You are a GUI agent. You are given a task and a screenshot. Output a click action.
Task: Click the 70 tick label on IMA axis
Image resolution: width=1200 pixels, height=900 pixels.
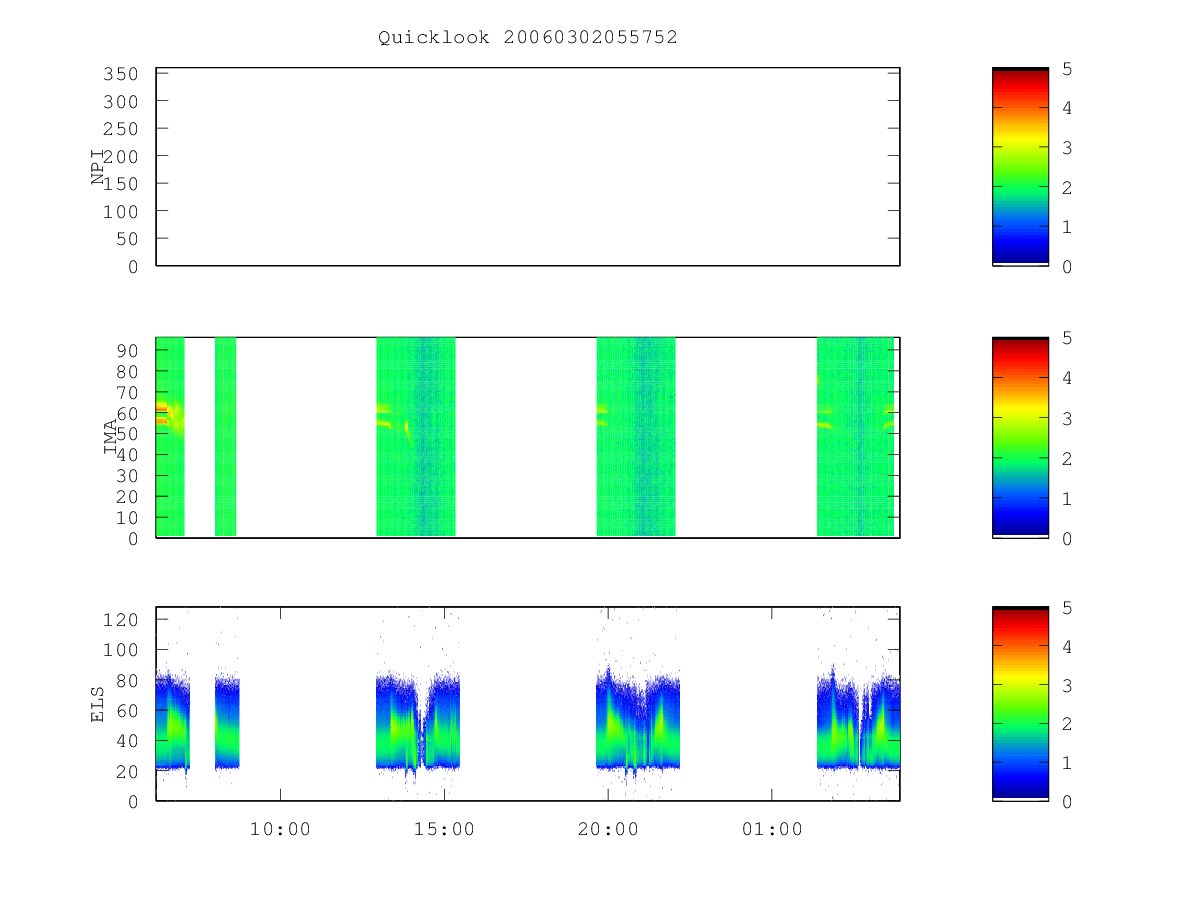(x=126, y=392)
